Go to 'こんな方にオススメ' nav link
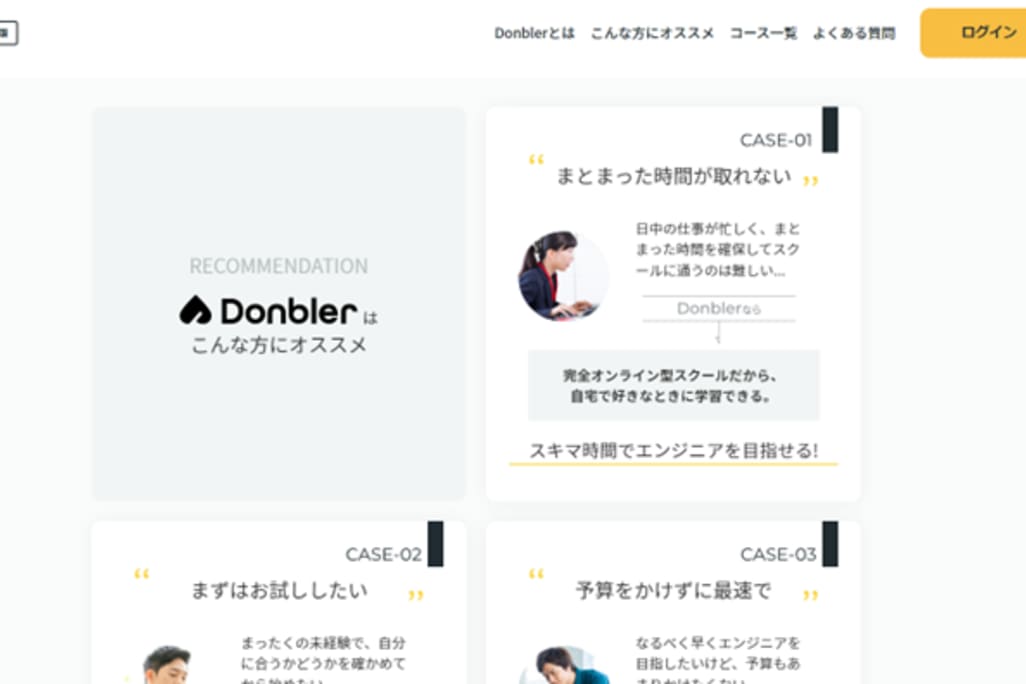Screen dimensions: 1026x684 [652, 33]
